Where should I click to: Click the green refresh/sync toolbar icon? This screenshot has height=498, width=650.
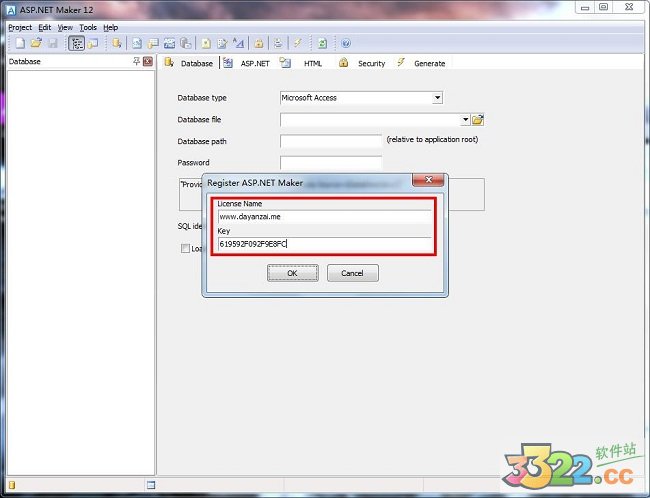[x=322, y=43]
